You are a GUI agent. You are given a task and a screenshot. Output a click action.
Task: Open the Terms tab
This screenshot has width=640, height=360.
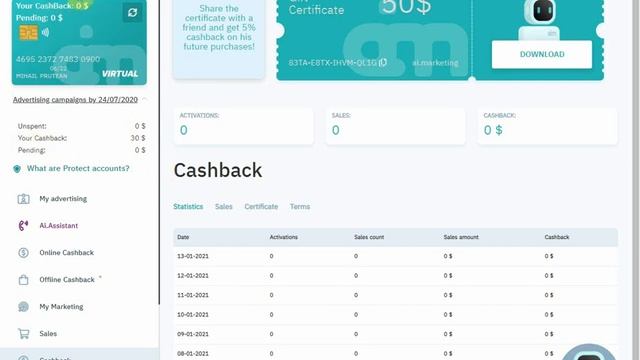[300, 207]
